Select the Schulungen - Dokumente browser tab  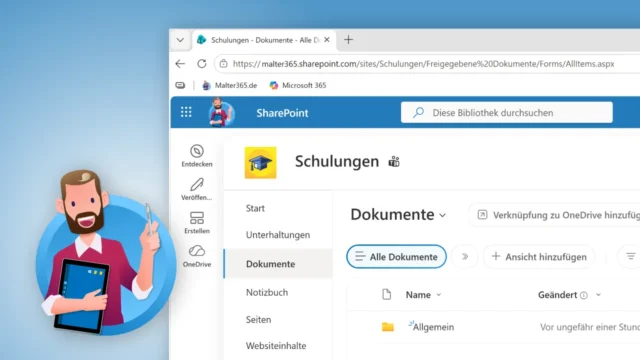[264, 40]
